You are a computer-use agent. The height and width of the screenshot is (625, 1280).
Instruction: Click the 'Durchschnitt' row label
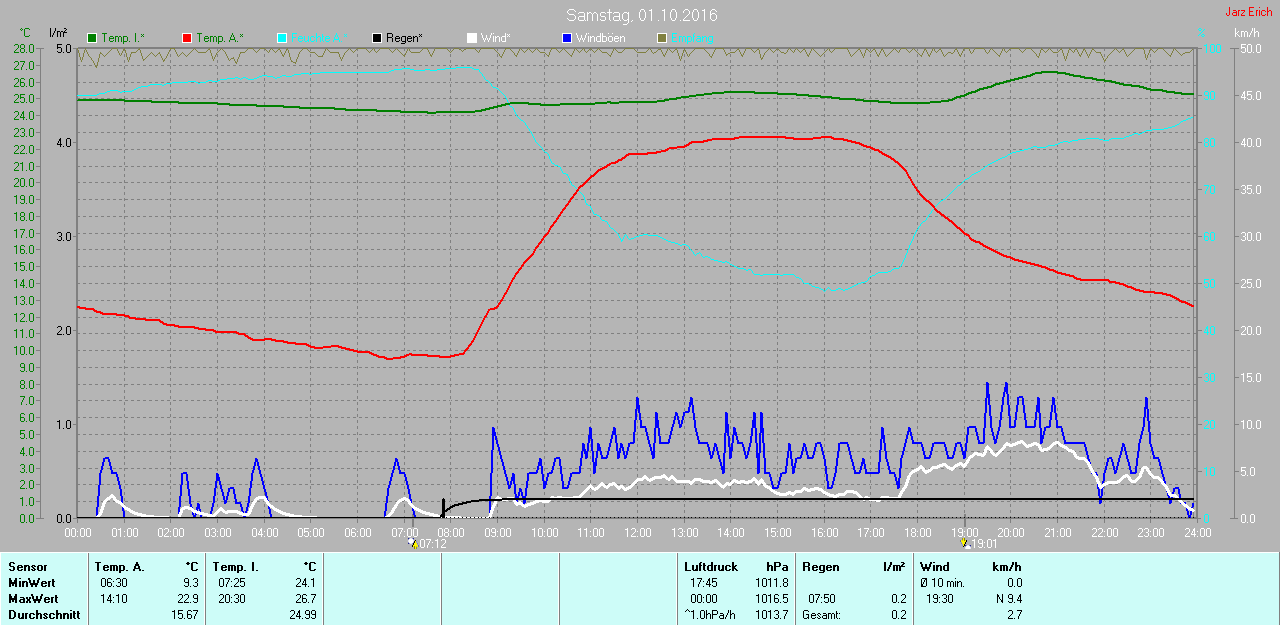44,615
